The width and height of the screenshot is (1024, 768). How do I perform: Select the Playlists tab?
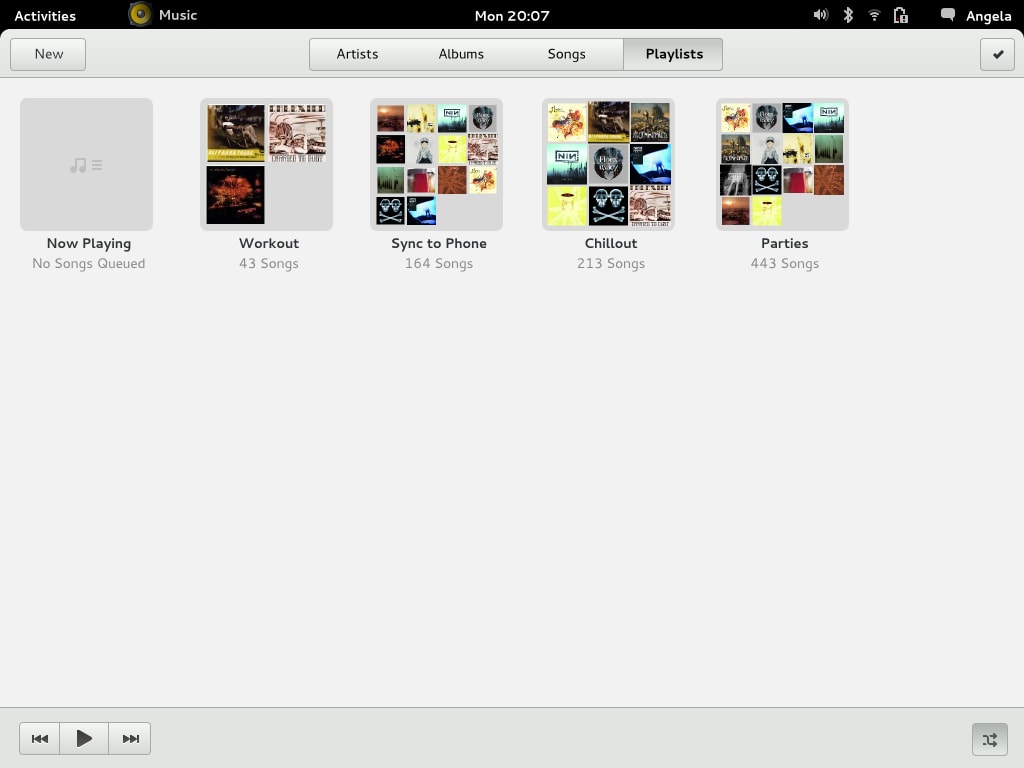tap(673, 54)
